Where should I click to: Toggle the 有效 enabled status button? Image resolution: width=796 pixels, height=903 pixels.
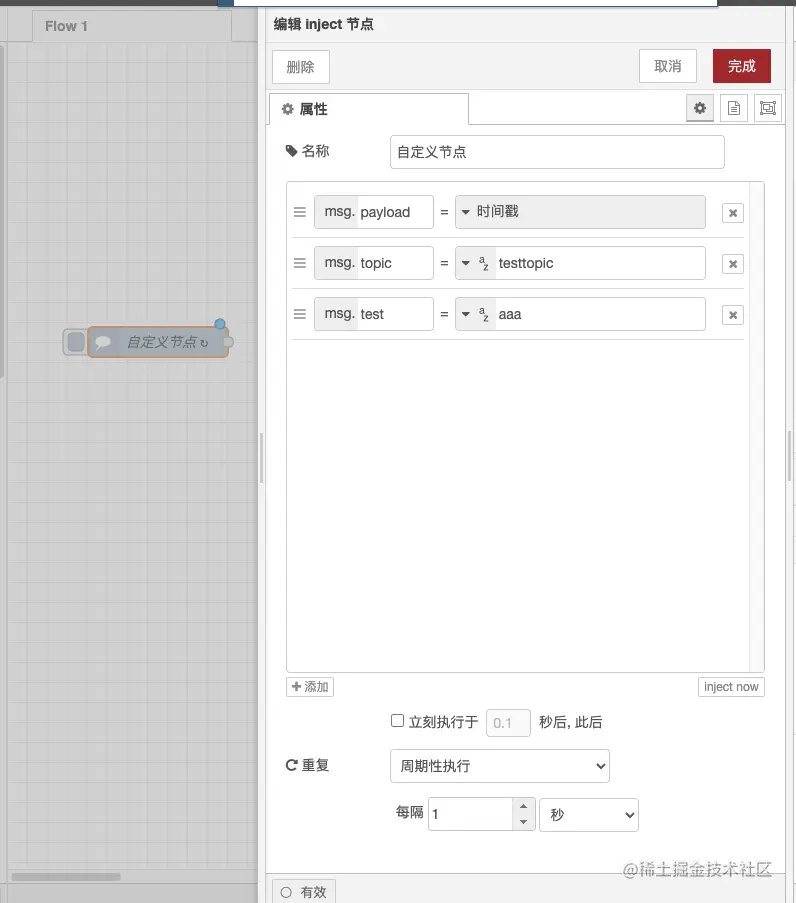pos(304,892)
